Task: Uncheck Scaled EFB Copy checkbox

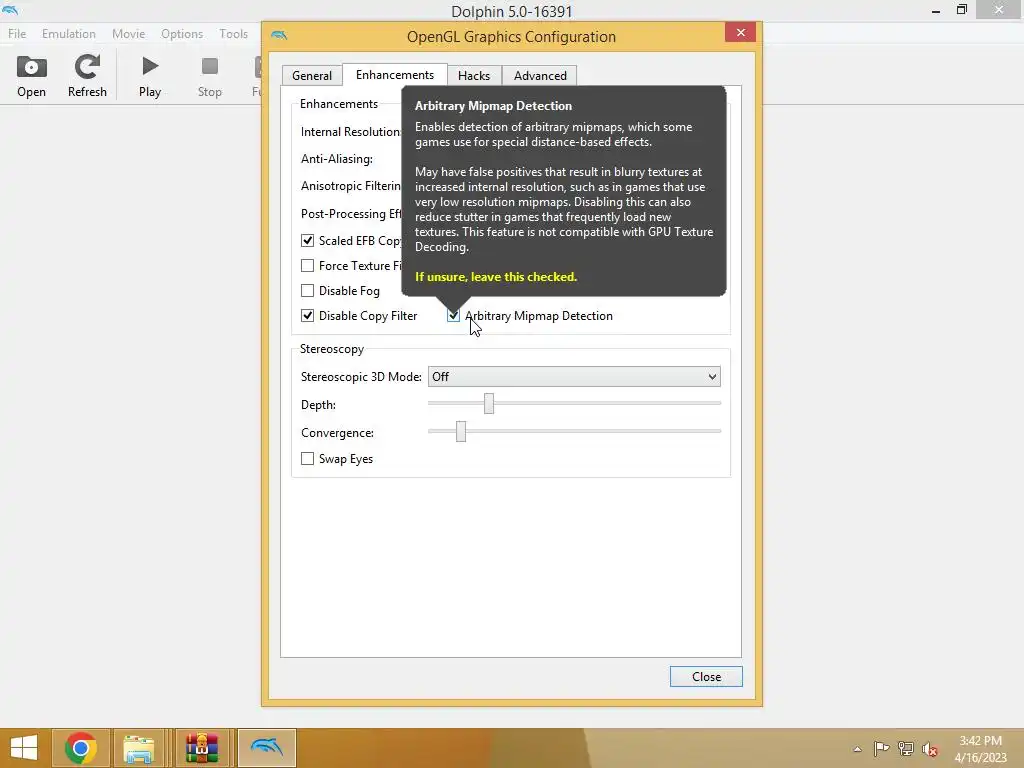Action: pos(307,241)
